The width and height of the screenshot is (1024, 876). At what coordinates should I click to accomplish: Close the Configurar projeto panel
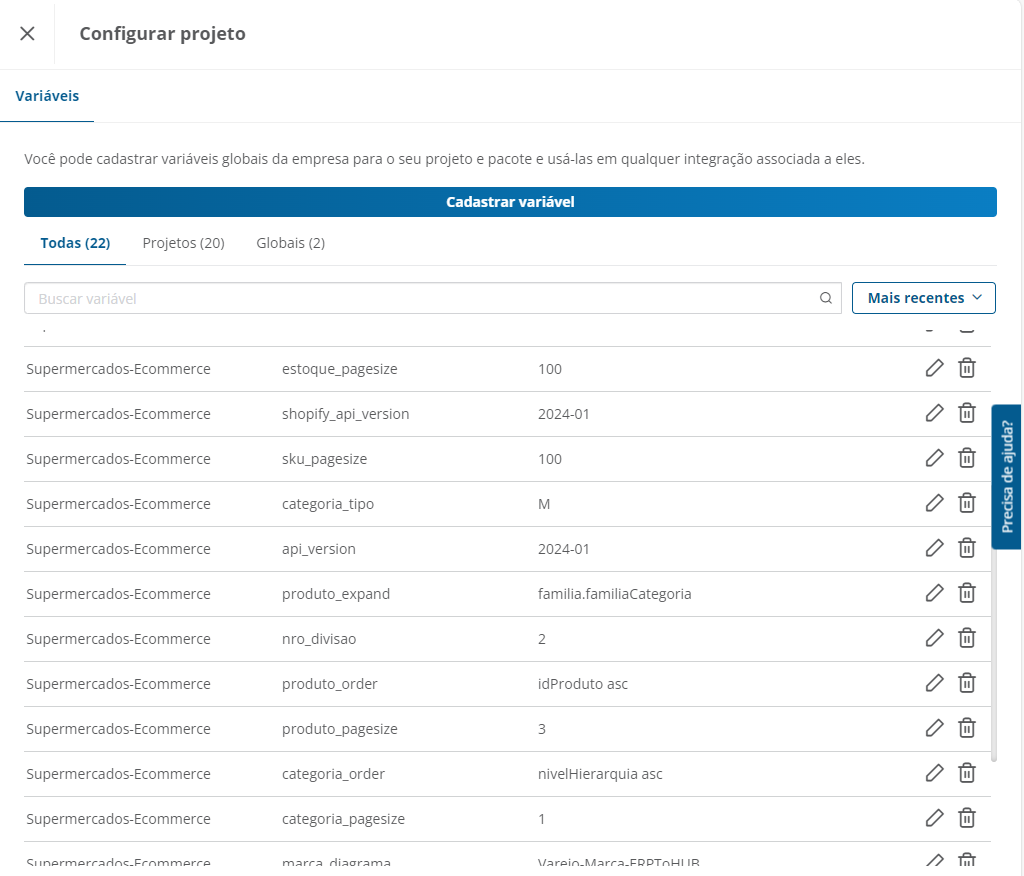[27, 34]
